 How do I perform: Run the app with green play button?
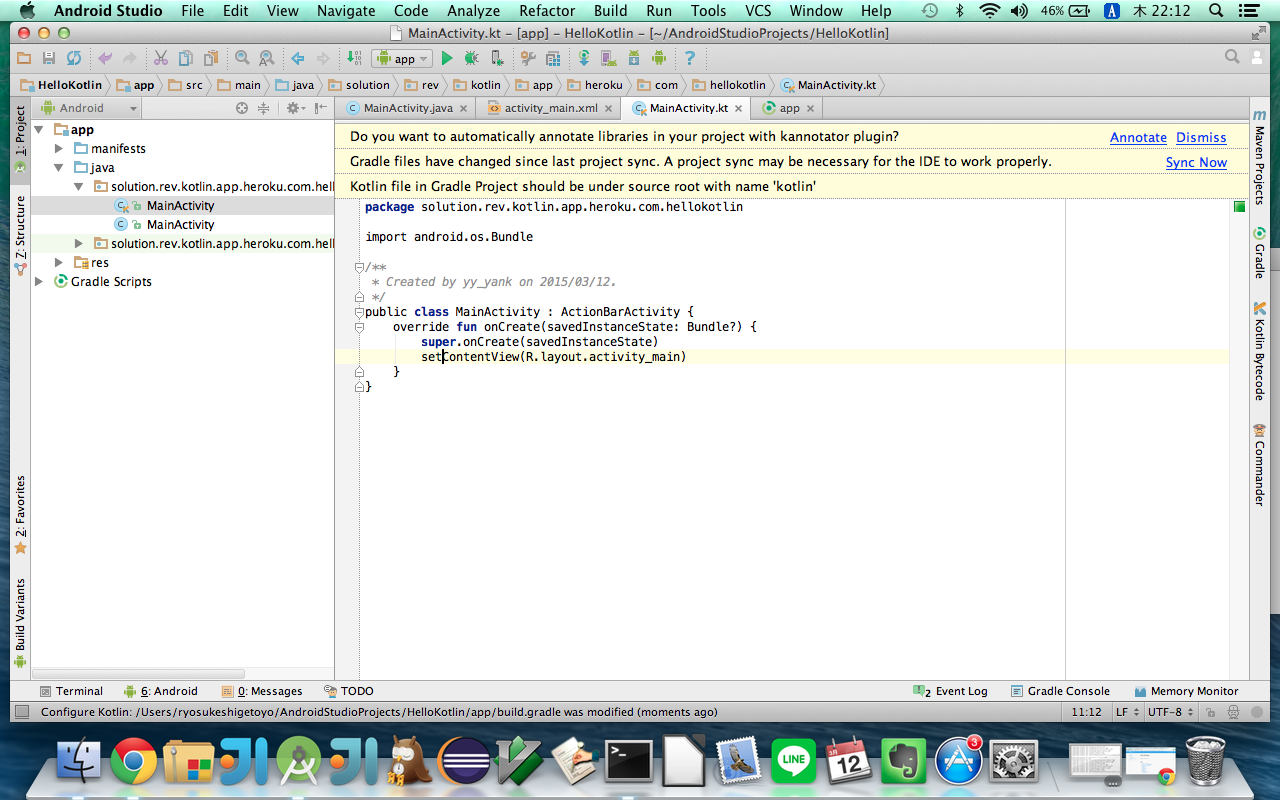[447, 59]
